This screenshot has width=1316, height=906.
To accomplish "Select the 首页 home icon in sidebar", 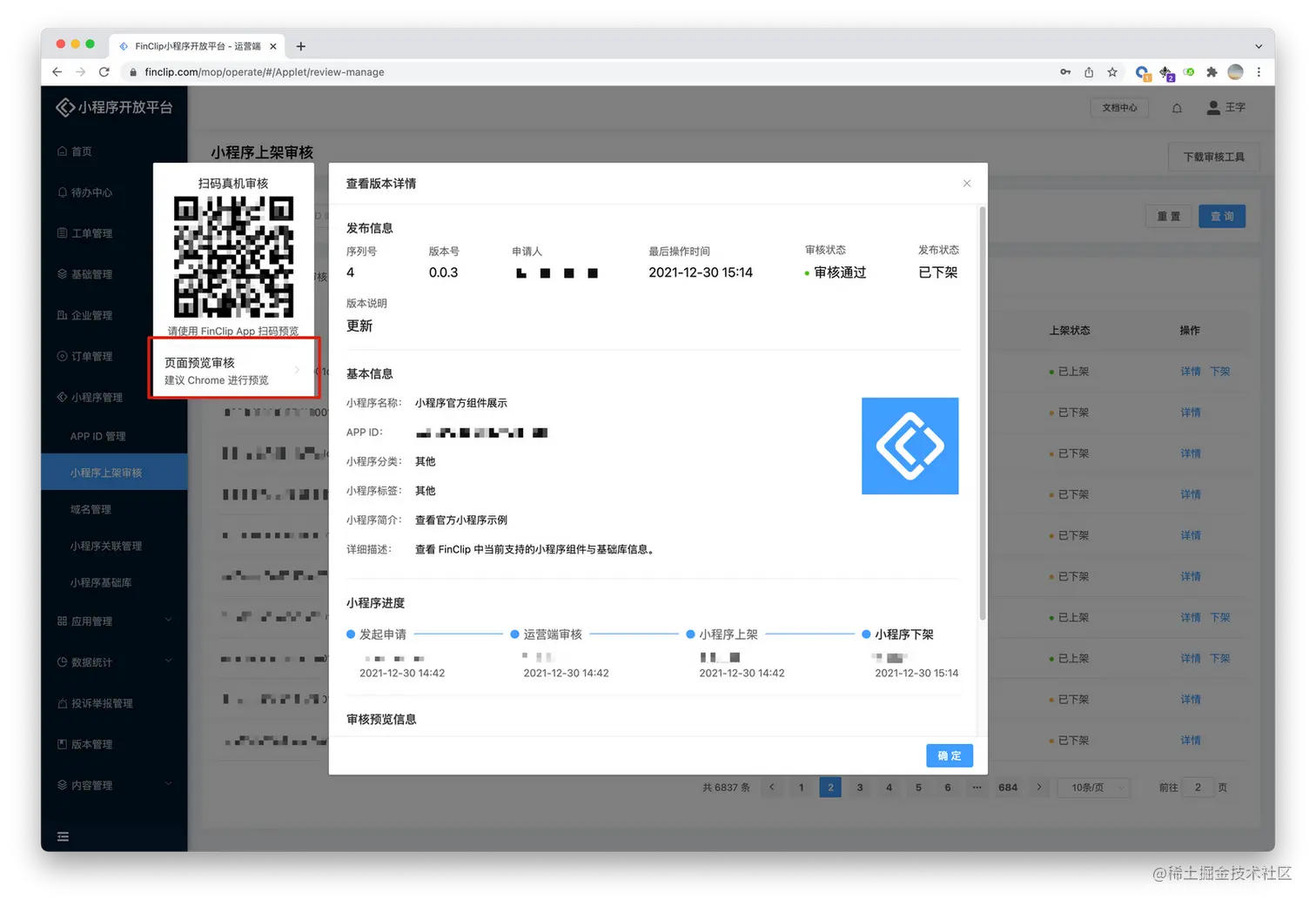I will 64,151.
